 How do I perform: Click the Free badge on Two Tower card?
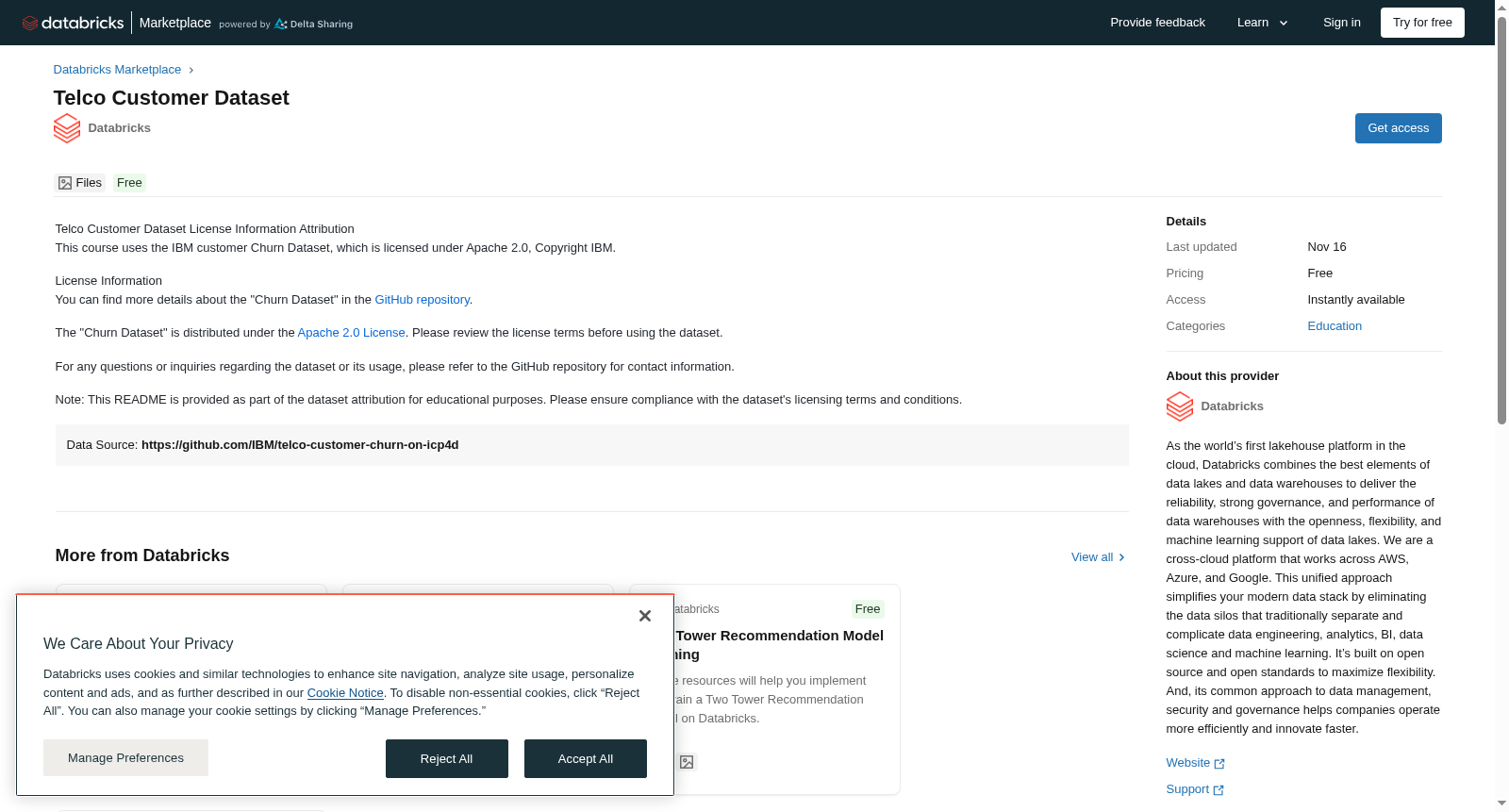pos(868,609)
